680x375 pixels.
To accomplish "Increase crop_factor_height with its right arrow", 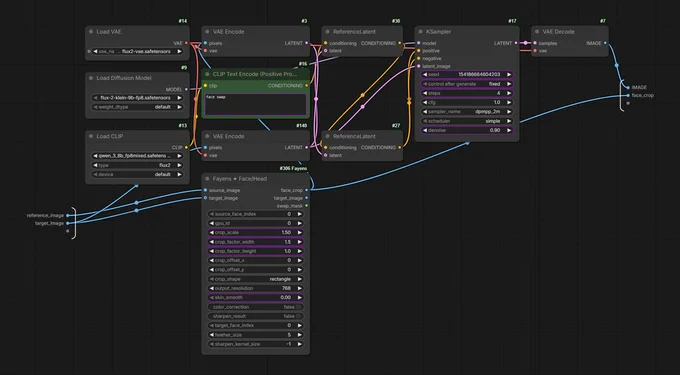I will (300, 251).
